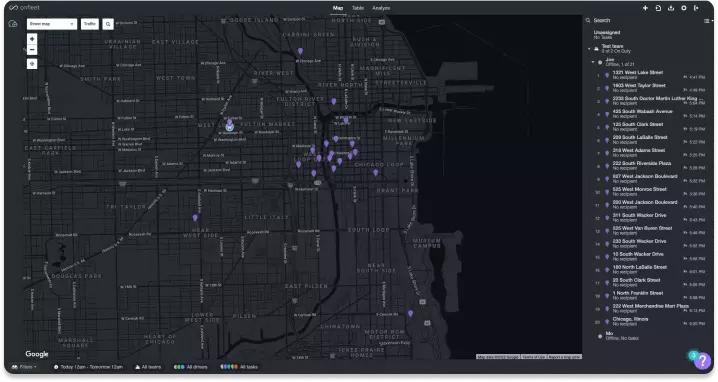Select task 627 West Jackson Boulevard
Image resolution: width=718 pixels, height=382 pixels.
pyautogui.click(x=650, y=178)
